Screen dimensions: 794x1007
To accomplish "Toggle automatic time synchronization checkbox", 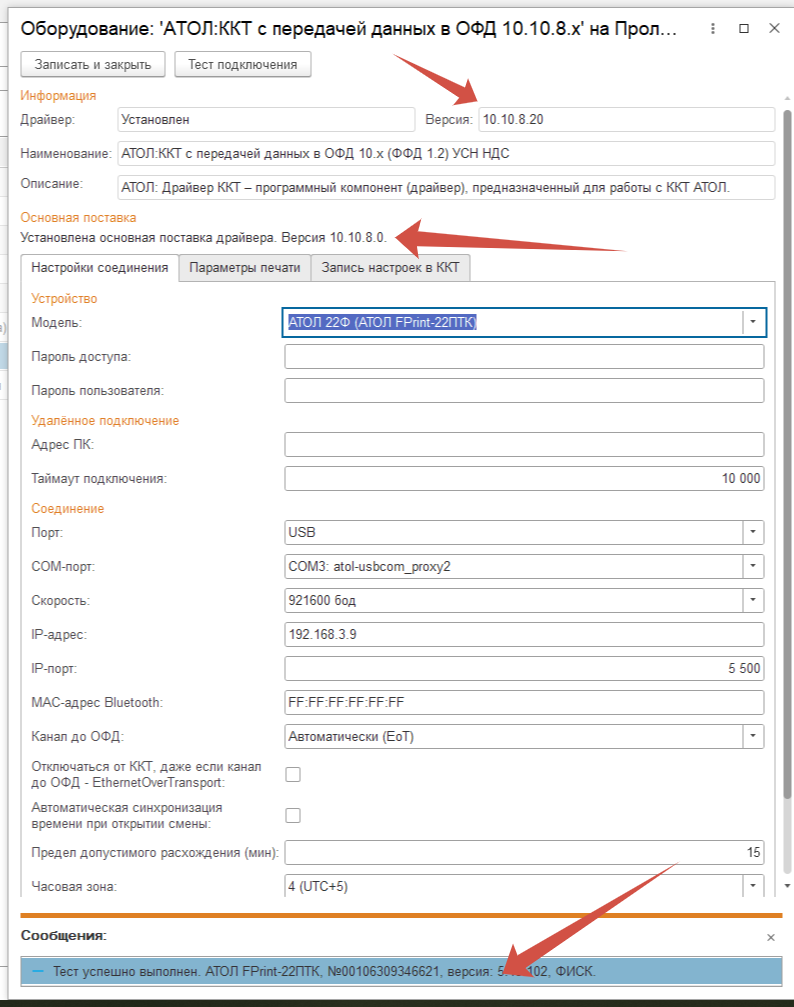I will coord(293,815).
